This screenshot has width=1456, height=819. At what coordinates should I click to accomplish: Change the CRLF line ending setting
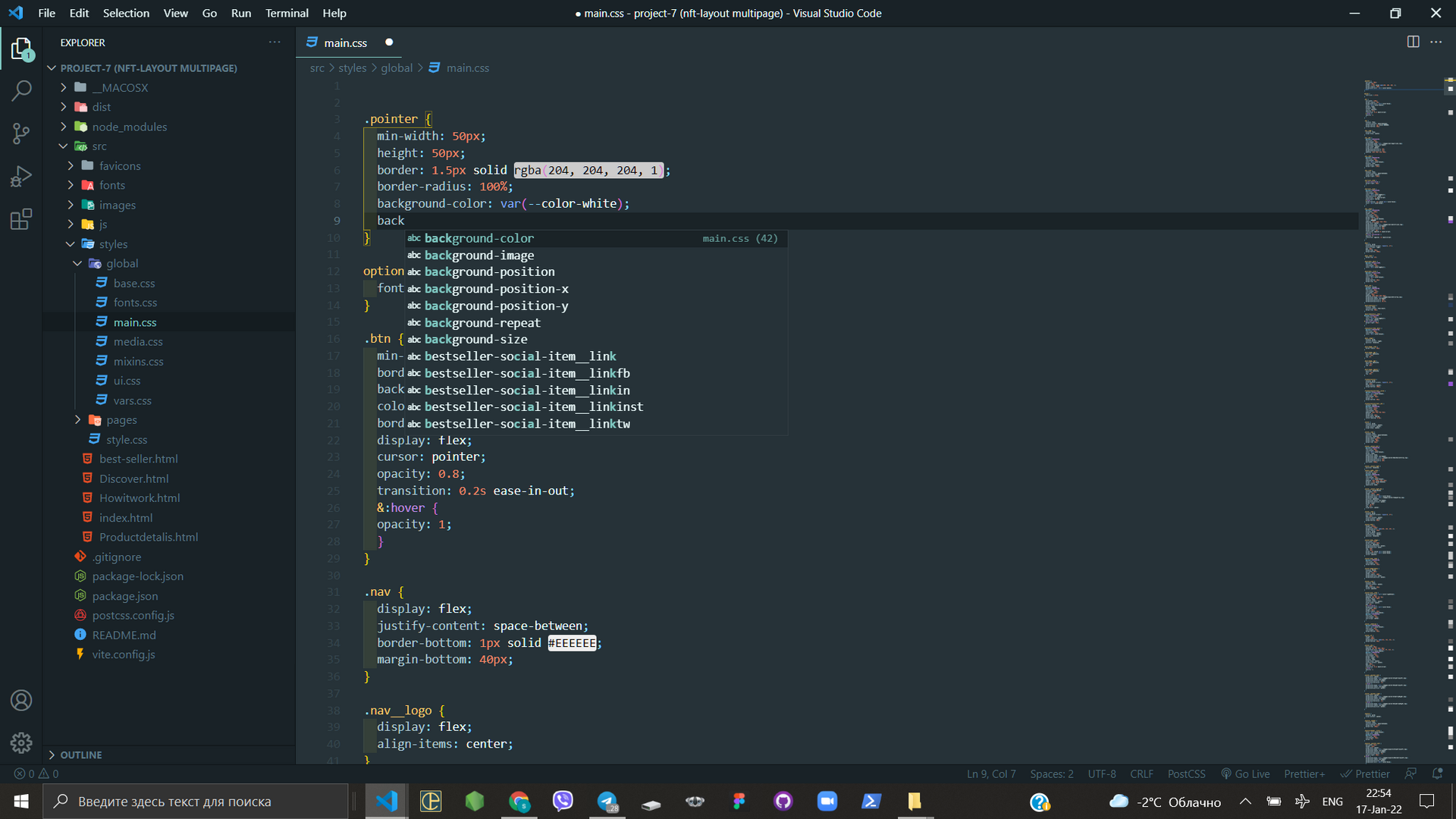coord(1141,773)
